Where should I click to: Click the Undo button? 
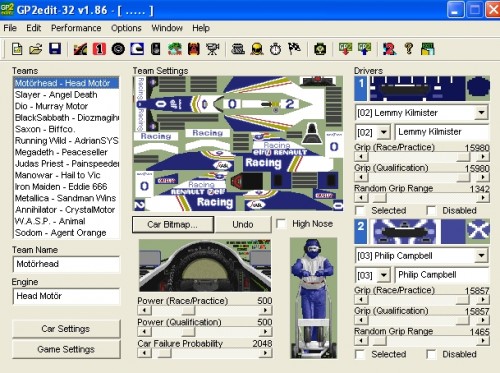click(243, 224)
